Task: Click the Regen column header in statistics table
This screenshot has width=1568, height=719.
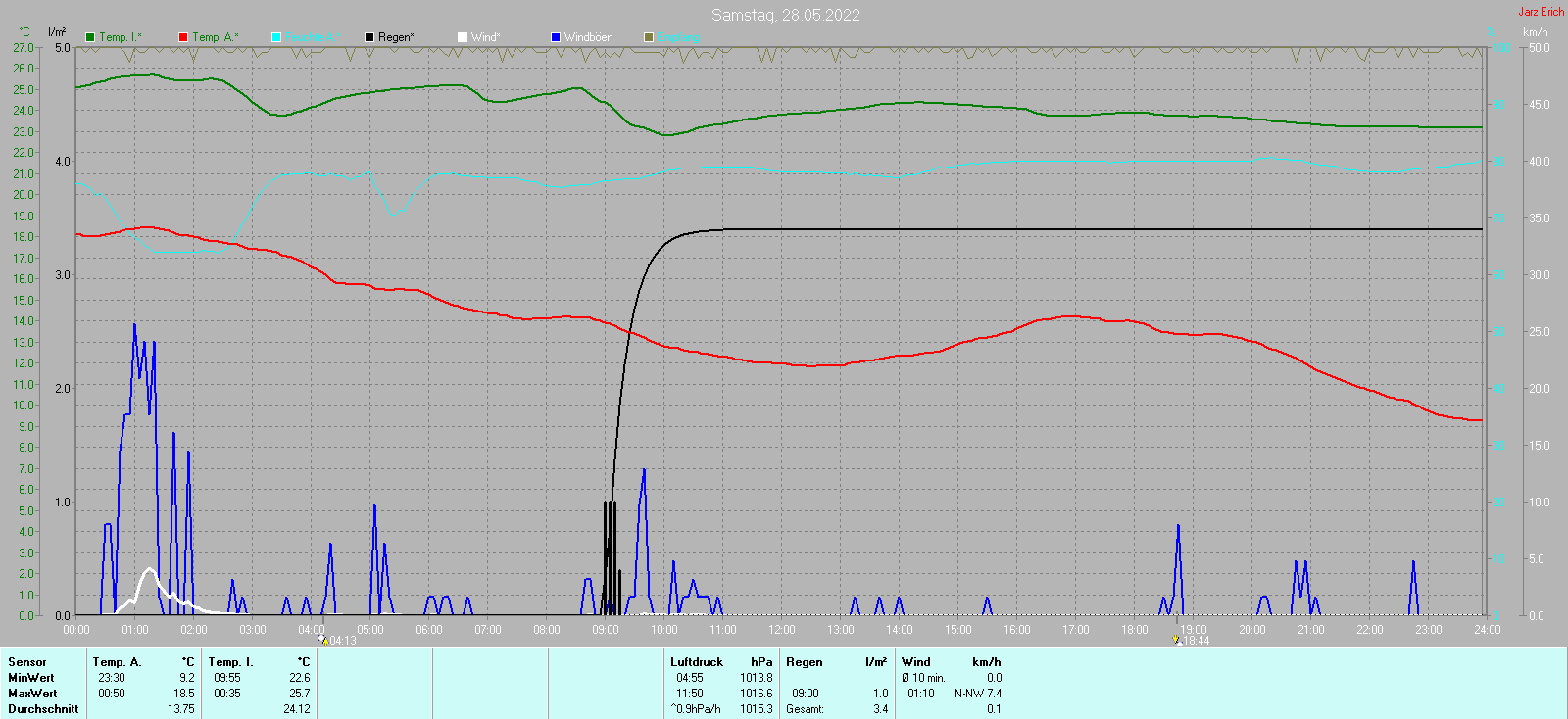Action: click(804, 662)
